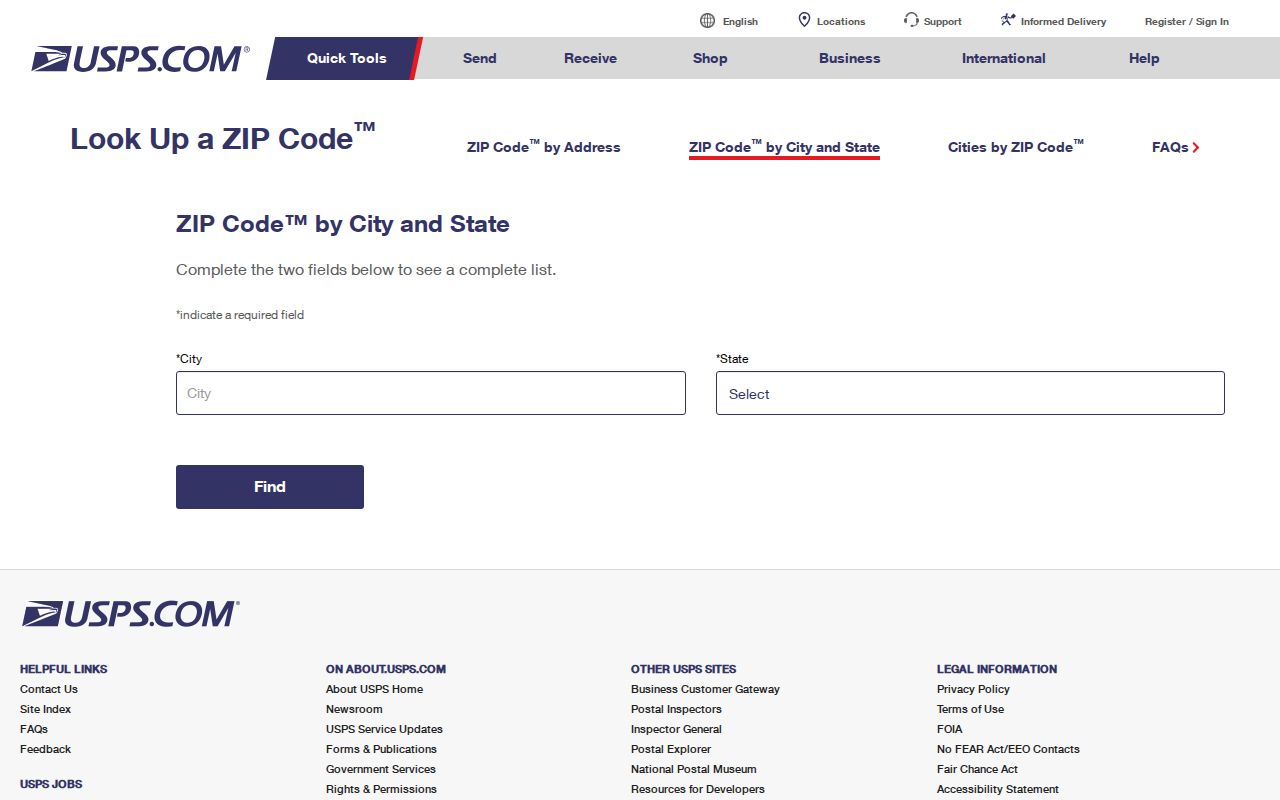Click the USPS.COM logo in header
This screenshot has width=1280, height=800.
140,59
